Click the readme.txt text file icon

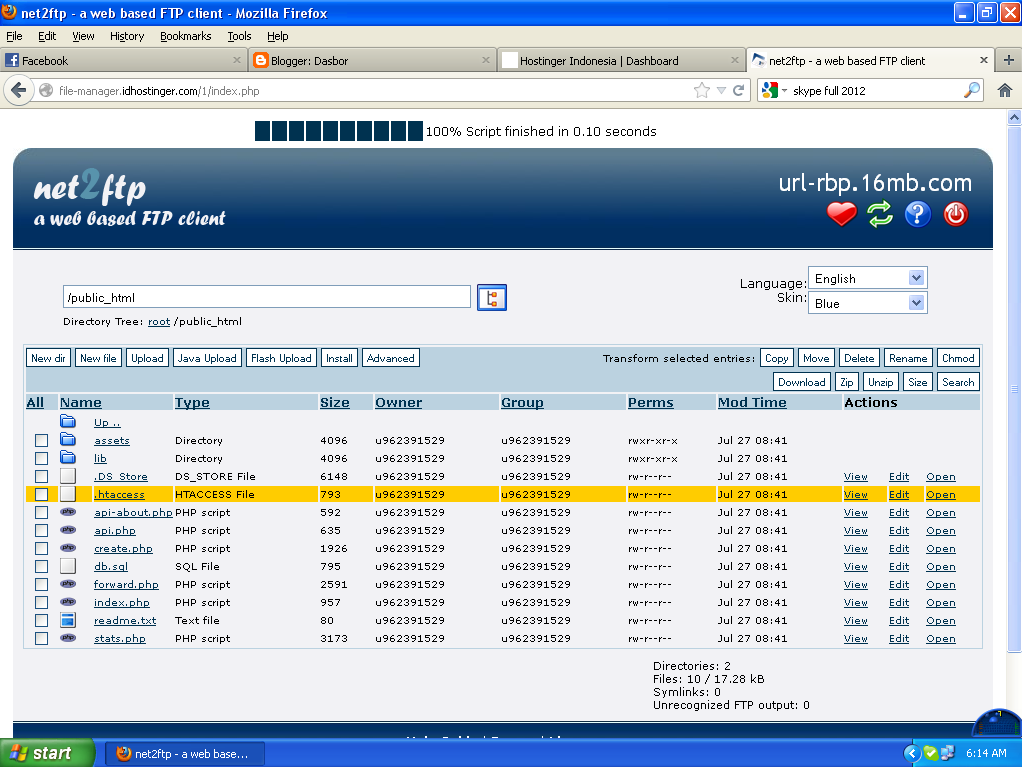(68, 620)
